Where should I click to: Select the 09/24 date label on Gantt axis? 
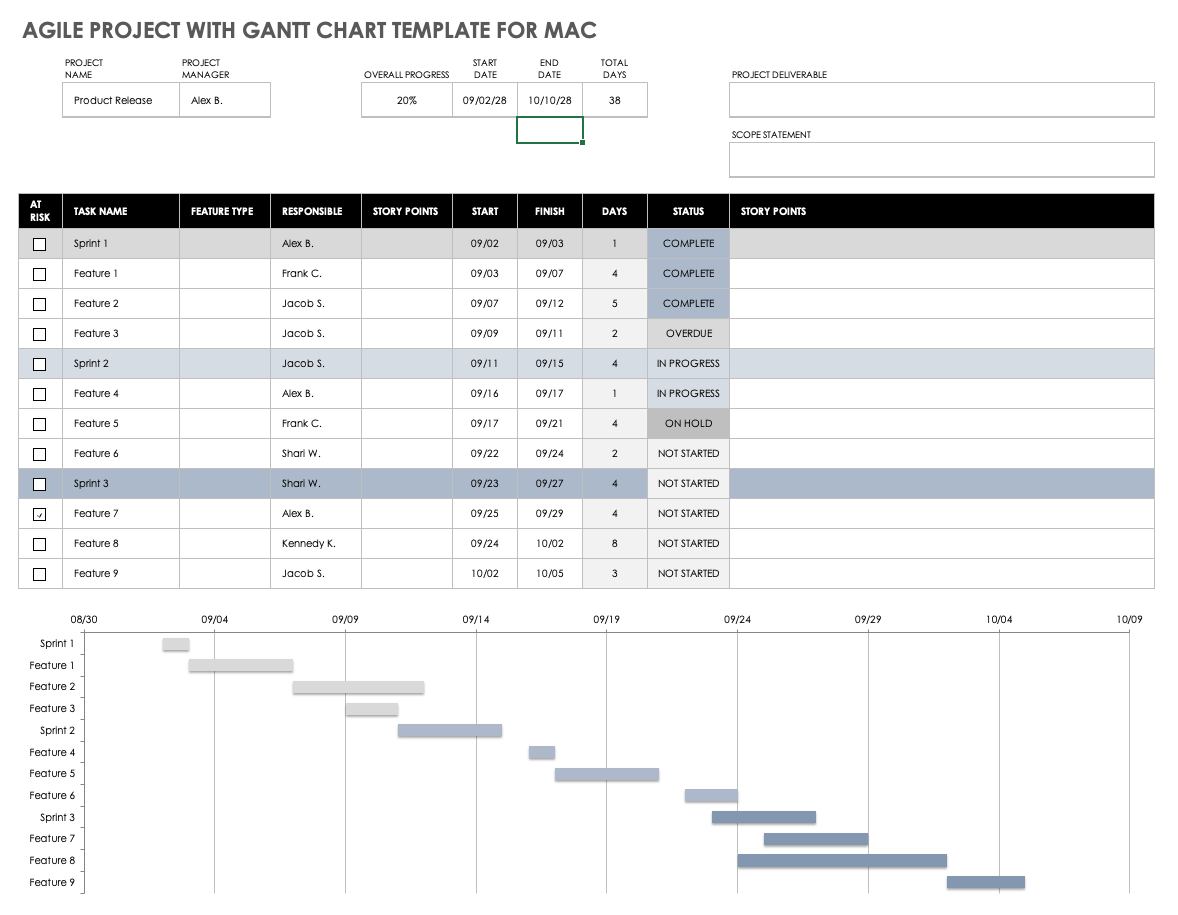coord(738,620)
